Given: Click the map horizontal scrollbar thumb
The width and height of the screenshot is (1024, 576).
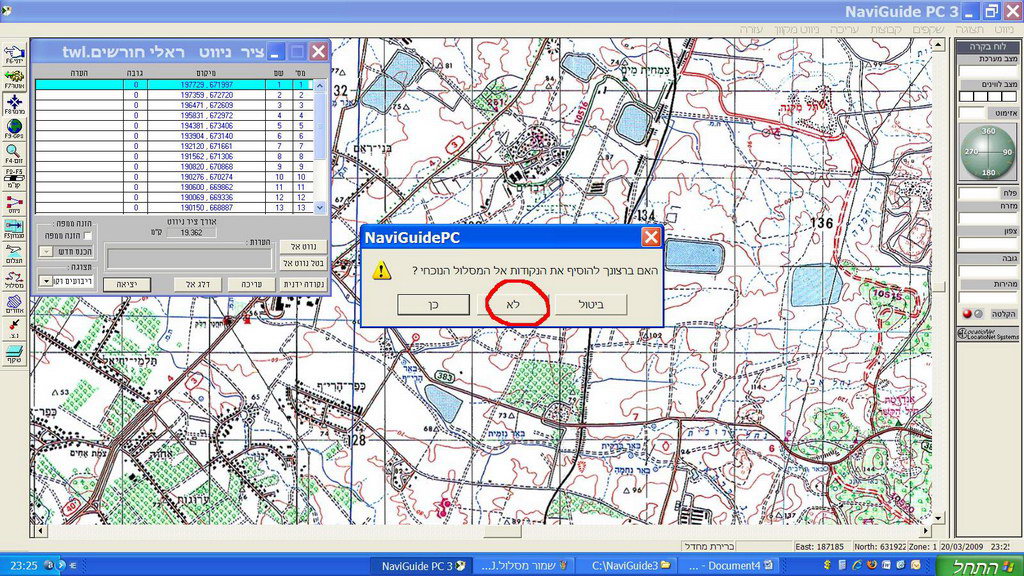Looking at the screenshot, I should tap(502, 532).
